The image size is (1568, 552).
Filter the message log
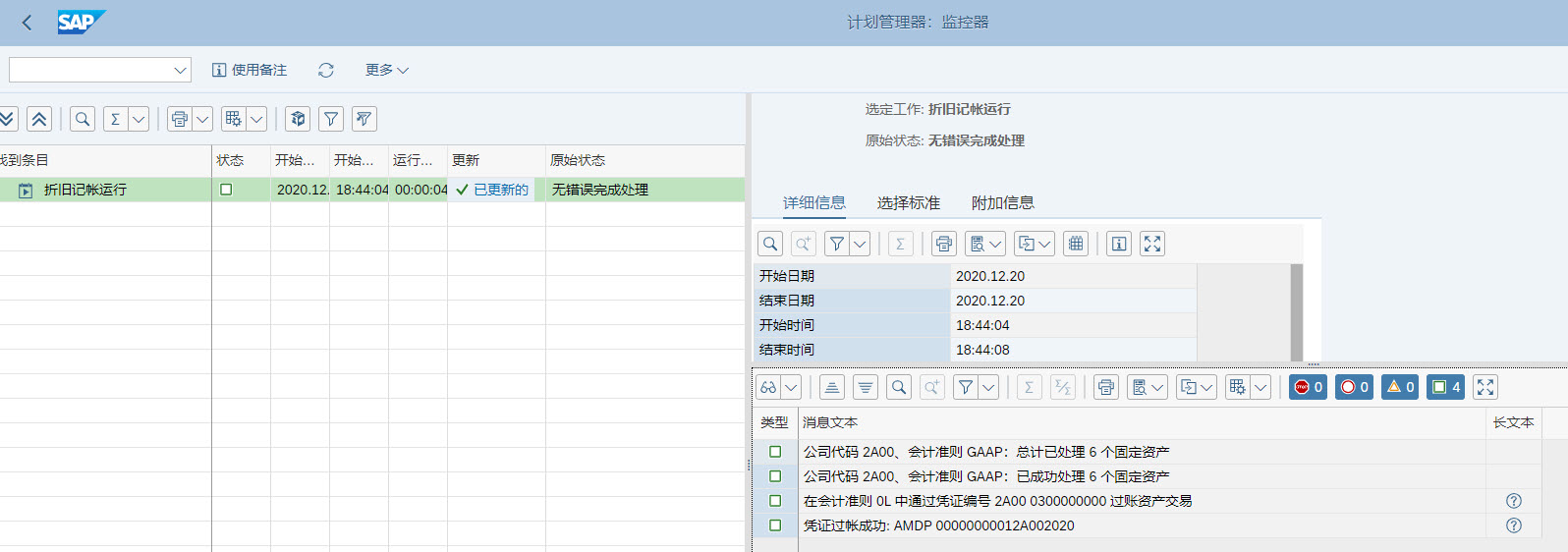(x=965, y=387)
